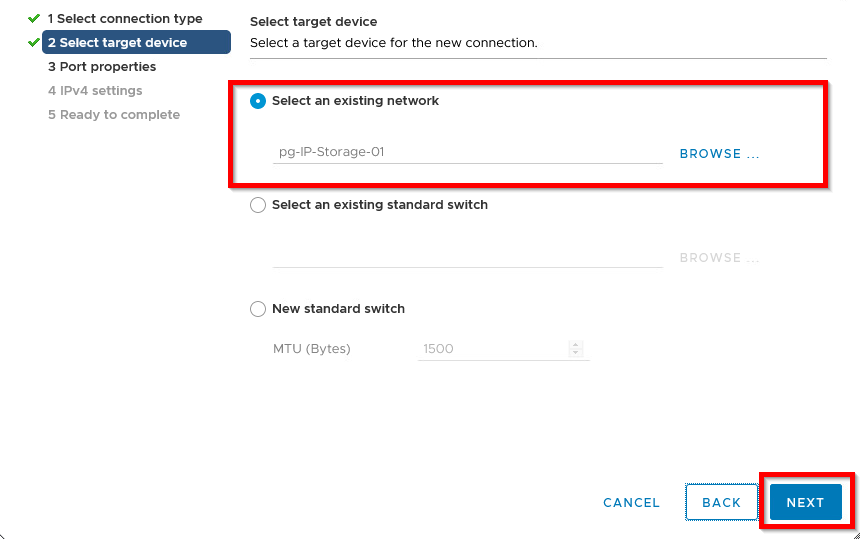Pick the New standard switch radio button
This screenshot has height=539, width=860.
(258, 309)
